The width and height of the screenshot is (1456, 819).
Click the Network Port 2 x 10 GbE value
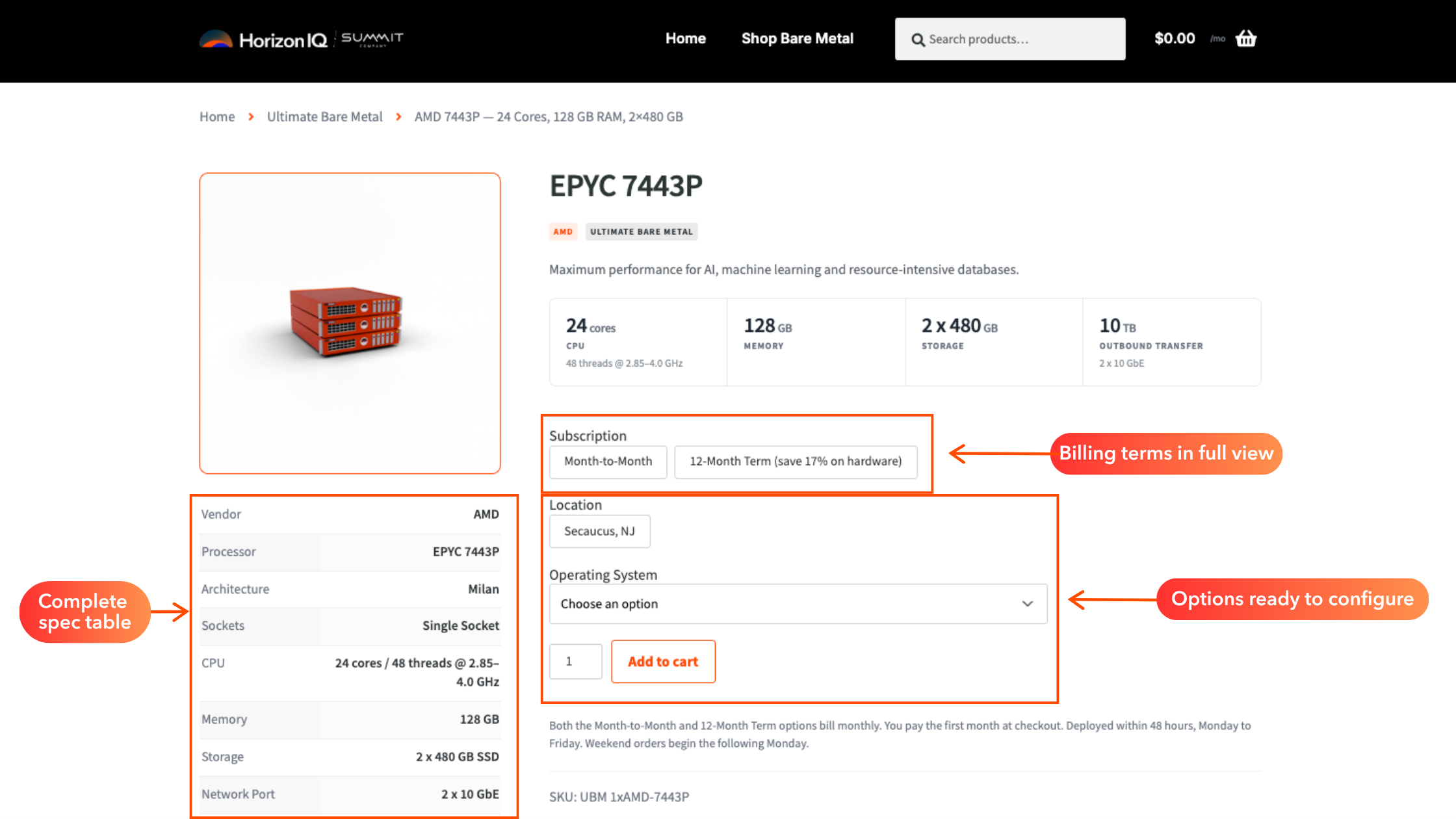(470, 794)
